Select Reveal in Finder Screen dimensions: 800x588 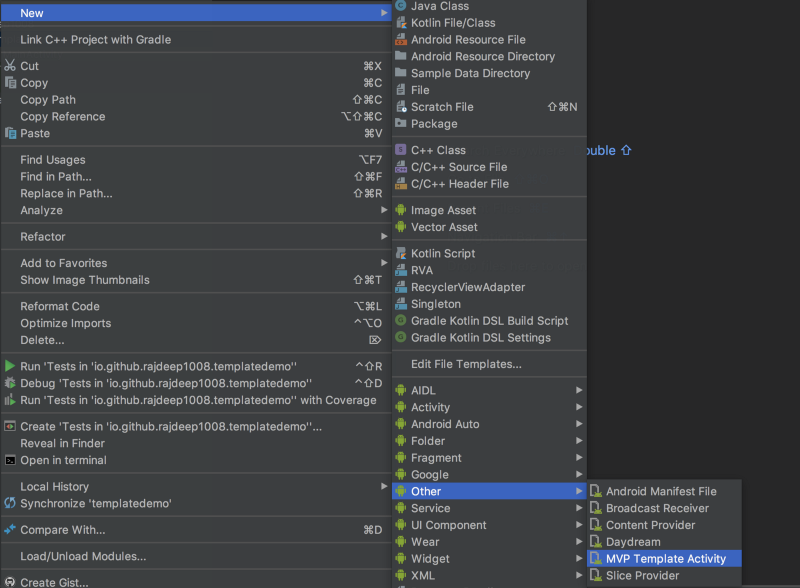pyautogui.click(x=196, y=443)
